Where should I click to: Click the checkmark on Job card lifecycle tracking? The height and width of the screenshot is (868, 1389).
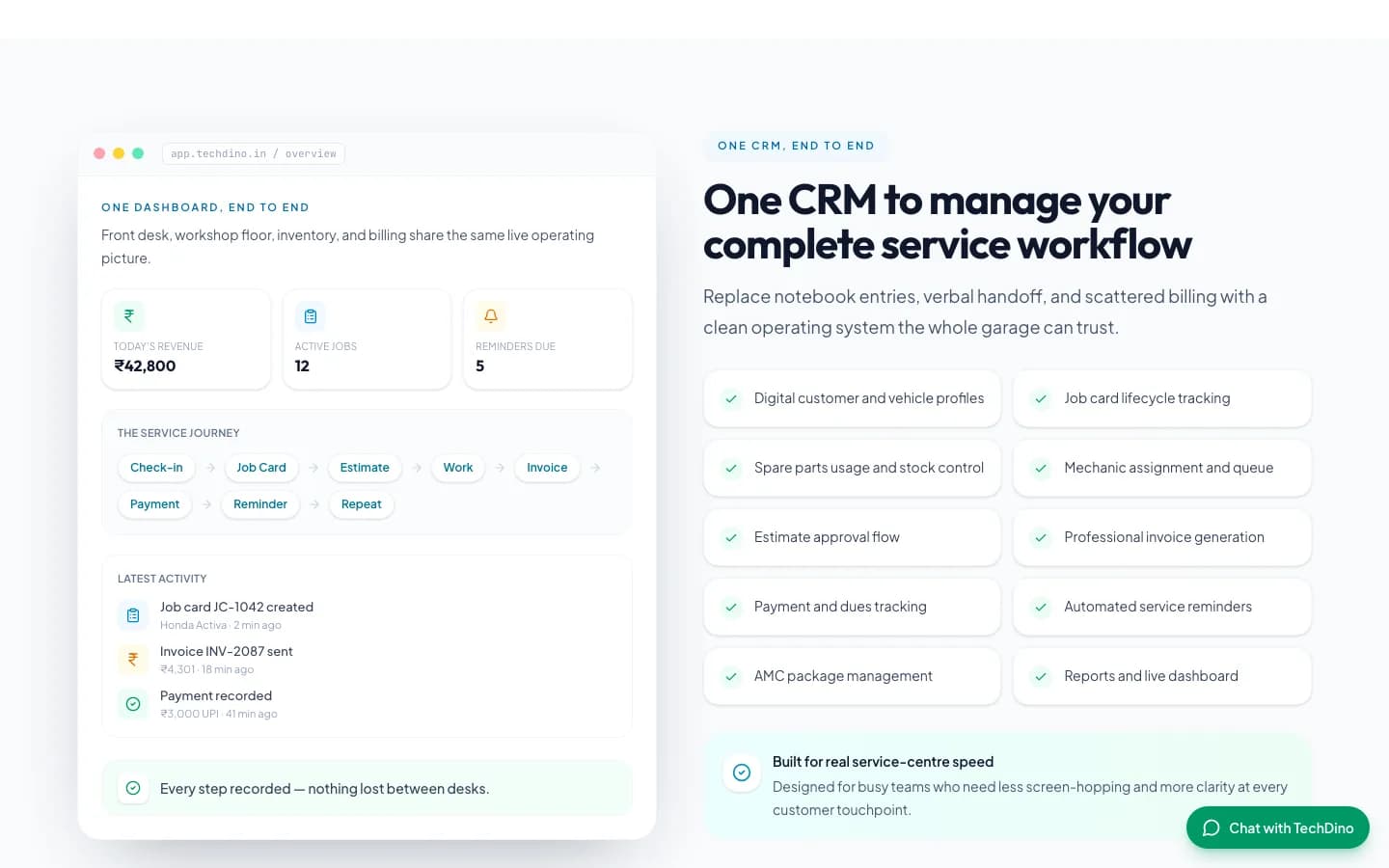pyautogui.click(x=1041, y=398)
